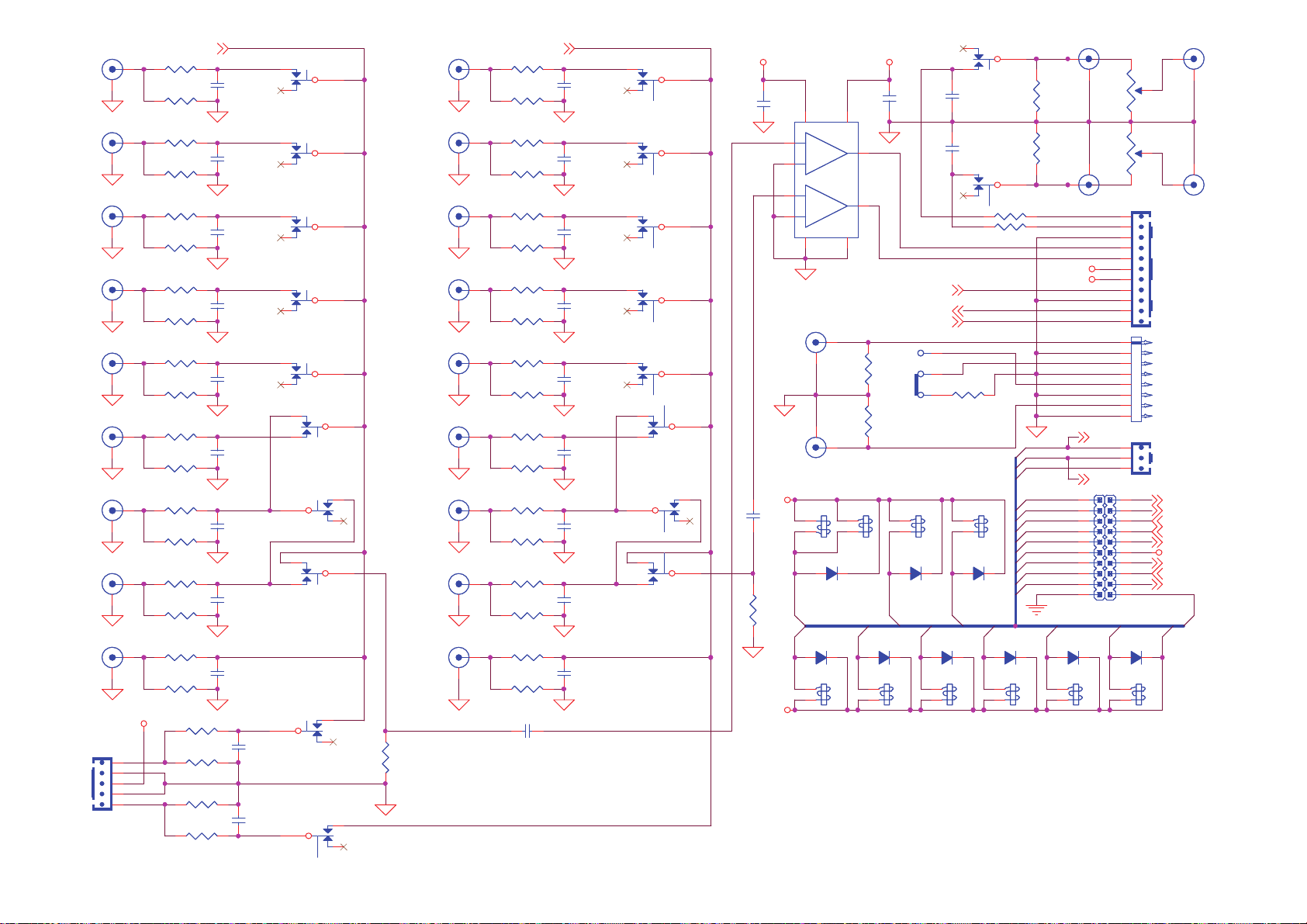
Task: Select the top-left coaxial jack in the first column
Action: pos(112,69)
